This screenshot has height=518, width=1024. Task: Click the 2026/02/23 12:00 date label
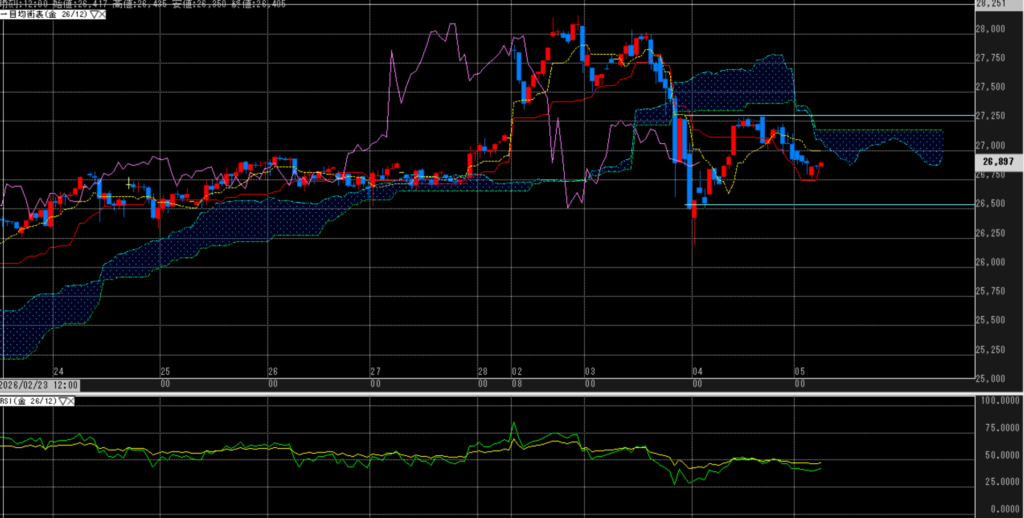[40, 385]
